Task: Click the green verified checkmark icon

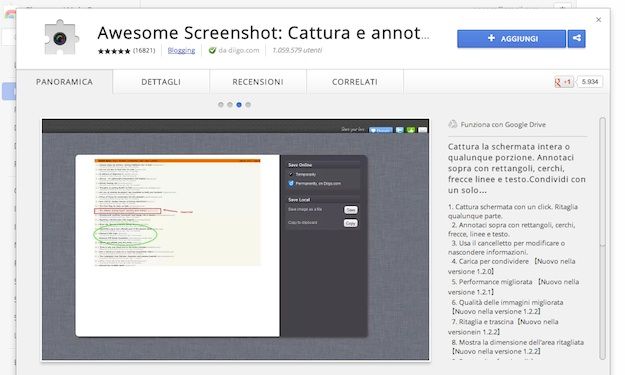Action: [212, 51]
